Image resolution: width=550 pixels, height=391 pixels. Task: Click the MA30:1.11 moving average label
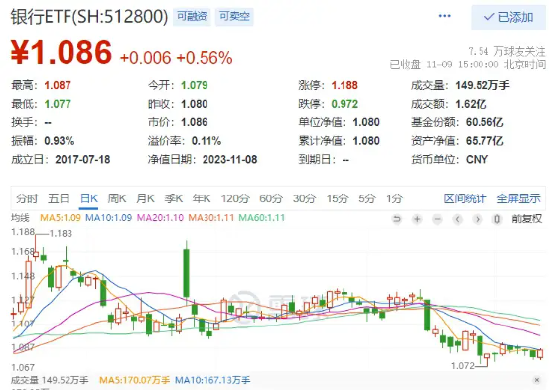click(211, 218)
